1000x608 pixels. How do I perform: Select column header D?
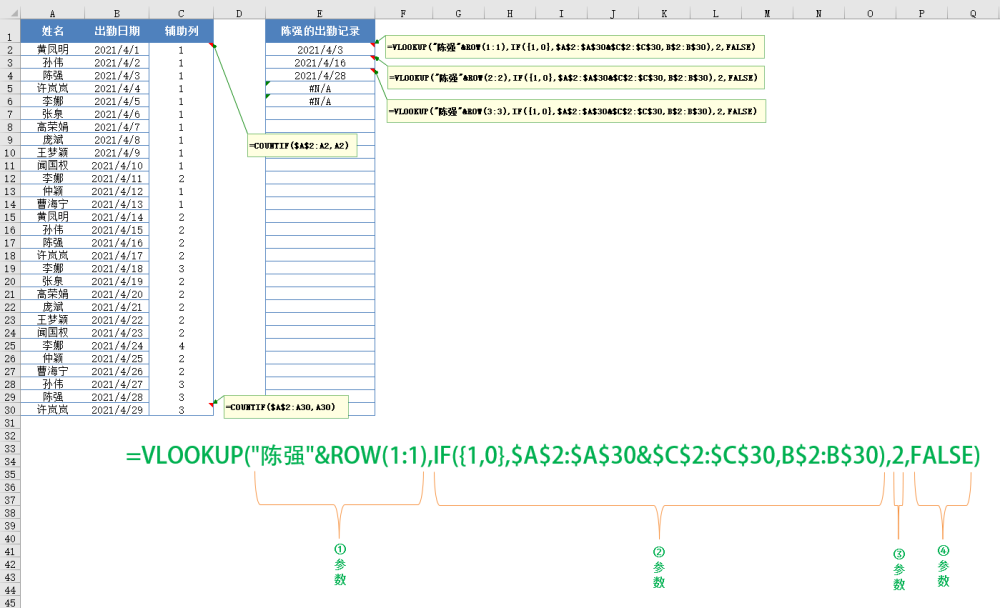click(x=239, y=13)
